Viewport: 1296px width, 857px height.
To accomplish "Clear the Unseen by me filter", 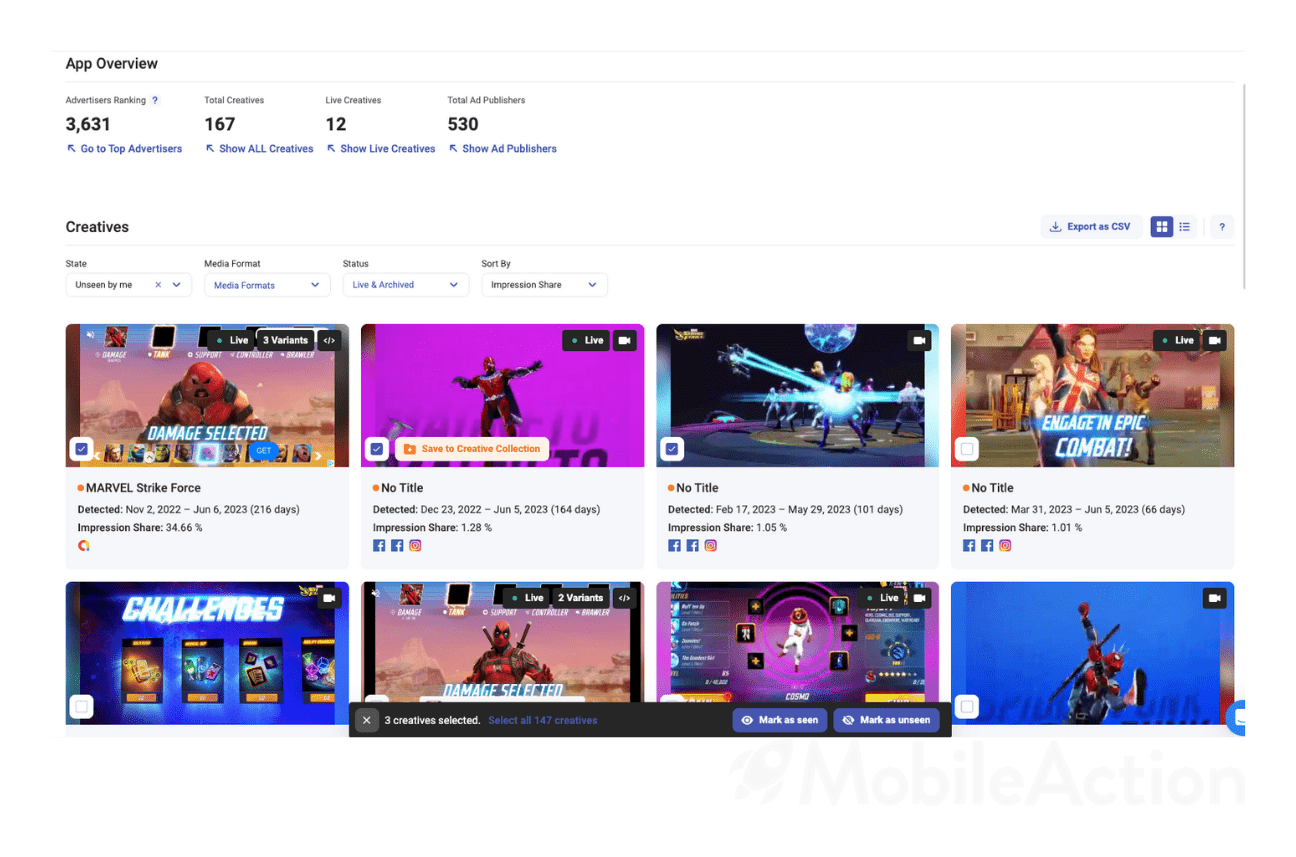I will pos(158,285).
